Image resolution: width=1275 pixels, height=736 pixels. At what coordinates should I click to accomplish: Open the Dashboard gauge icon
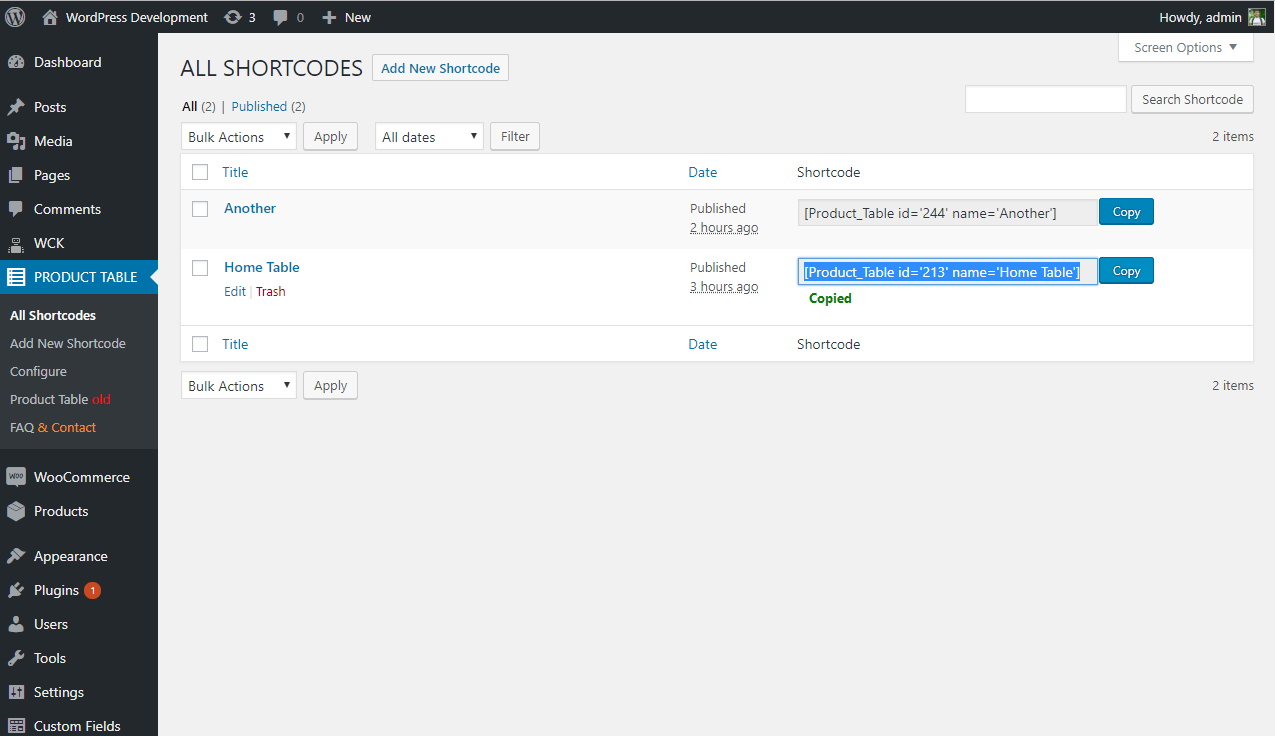(16, 62)
